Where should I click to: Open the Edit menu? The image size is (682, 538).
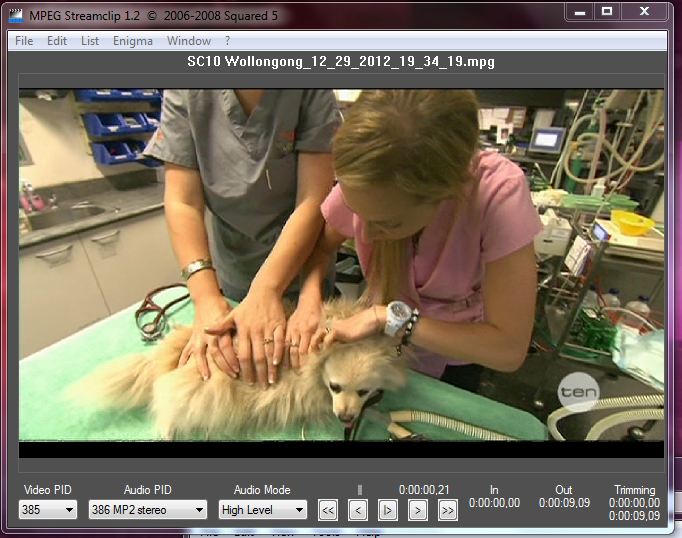tap(57, 41)
